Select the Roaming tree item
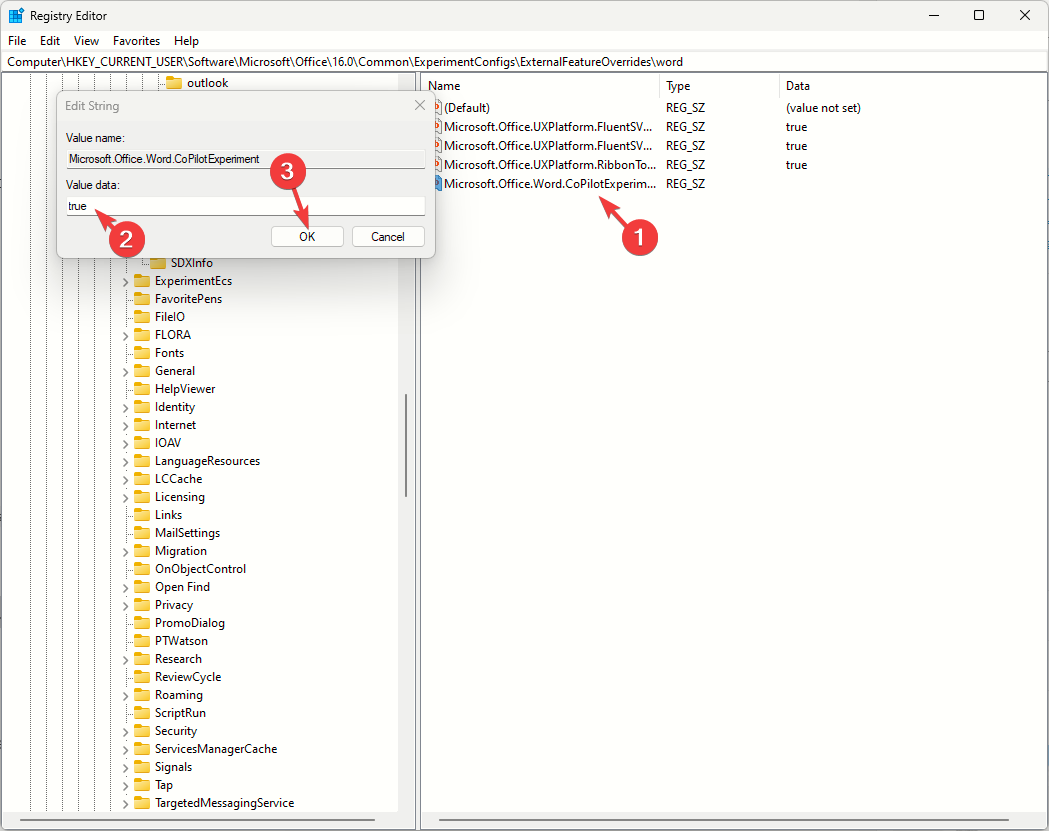Screen dimensions: 1049x831 pos(179,695)
